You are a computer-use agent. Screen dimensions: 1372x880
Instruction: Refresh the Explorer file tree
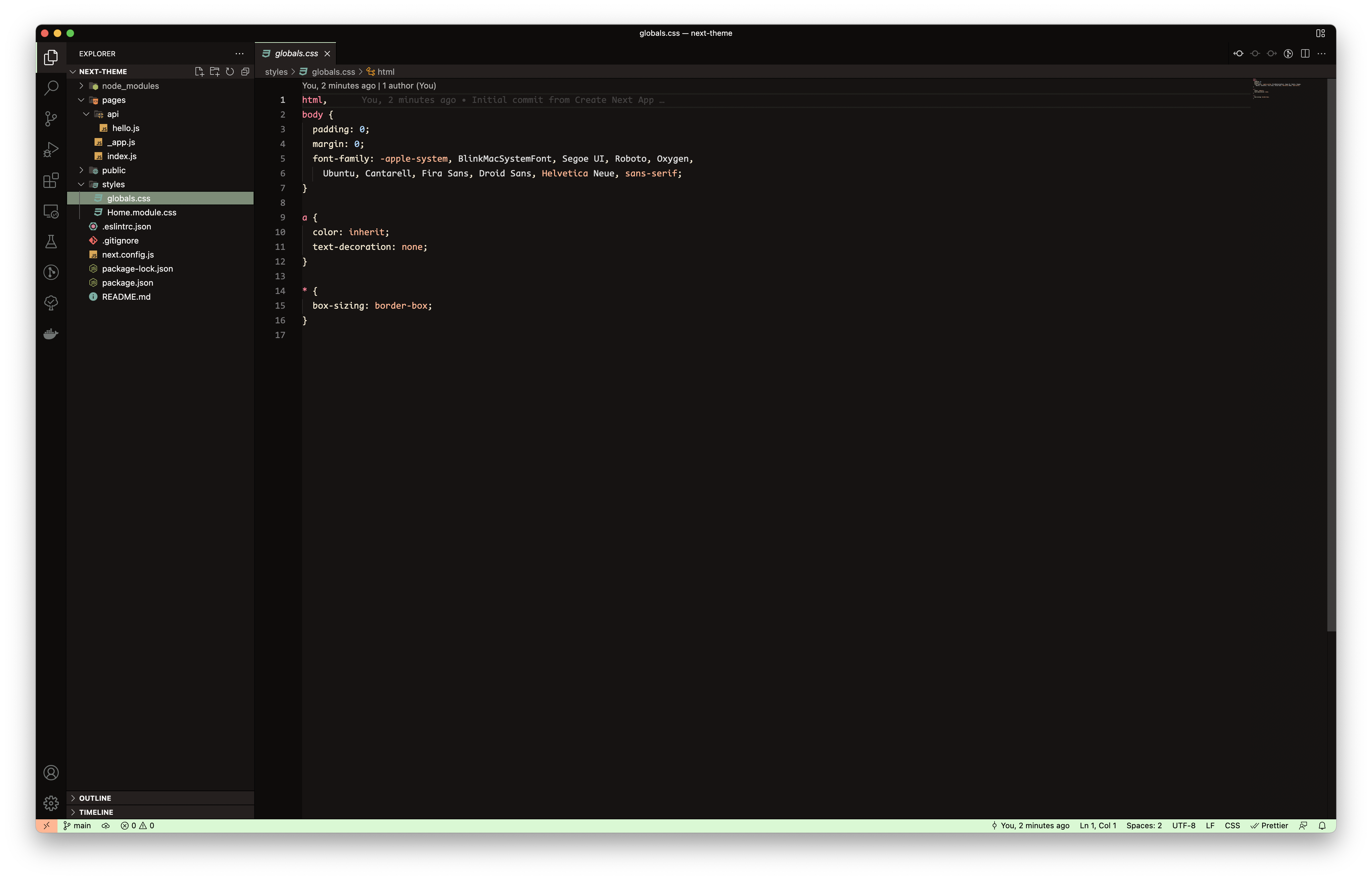pos(230,72)
